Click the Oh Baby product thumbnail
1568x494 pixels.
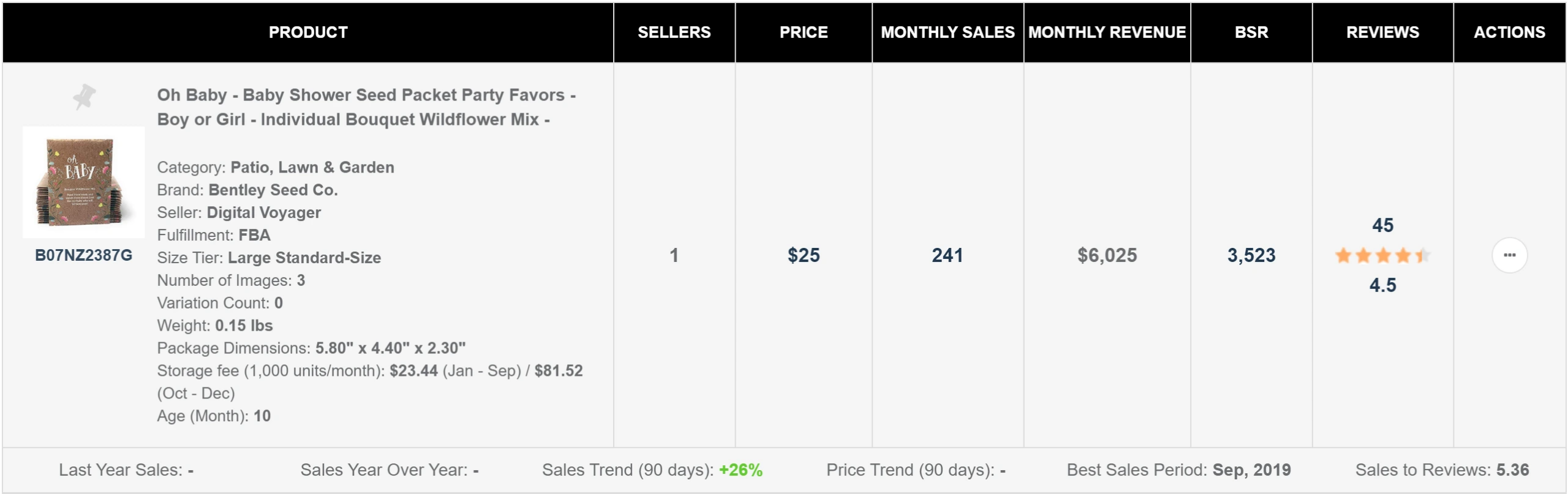pos(84,182)
